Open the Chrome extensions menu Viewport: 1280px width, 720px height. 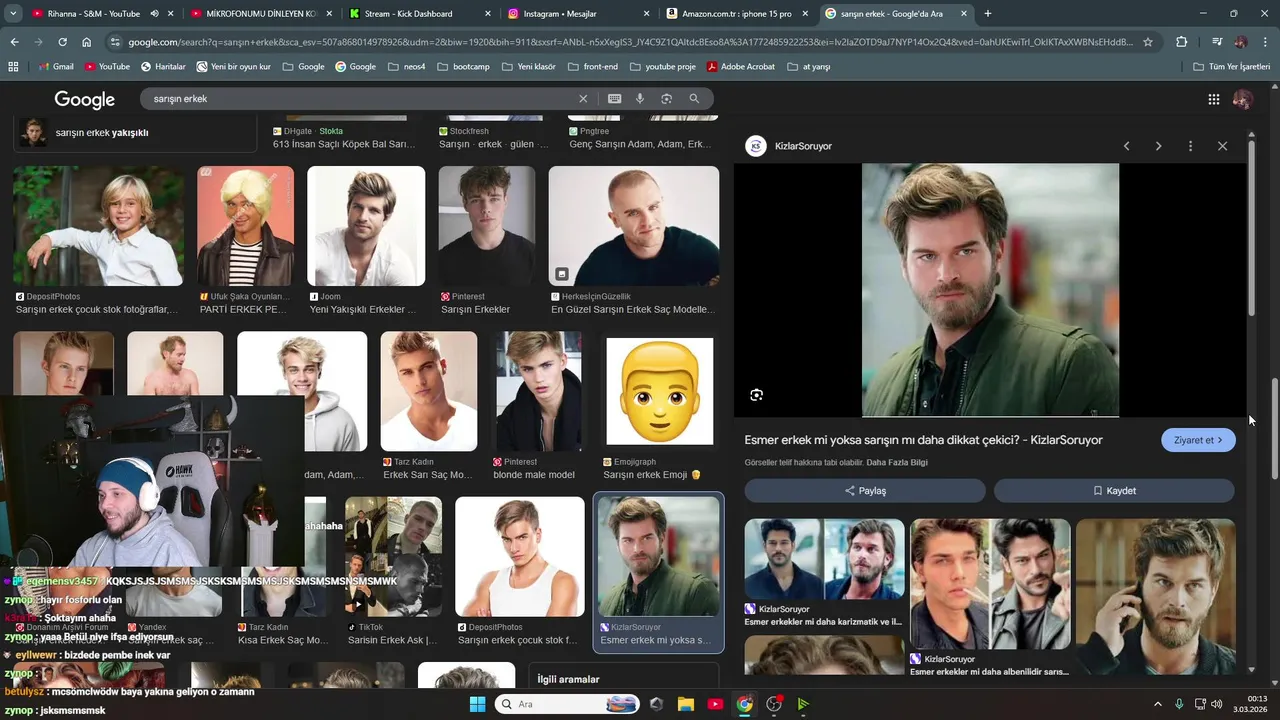(x=1181, y=42)
